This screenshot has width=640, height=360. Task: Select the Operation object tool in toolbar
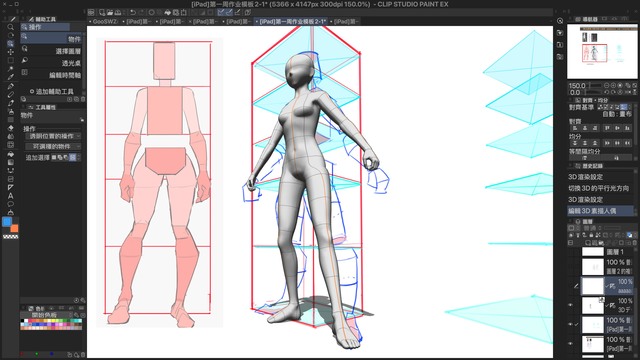click(11, 44)
